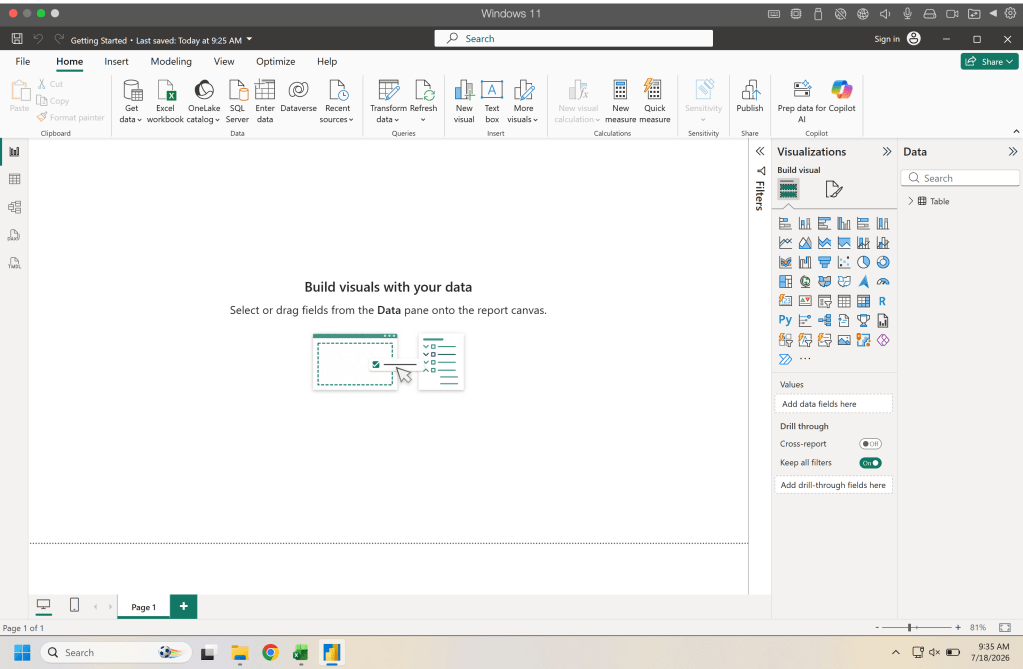Switch to the Modeling ribbon tab
The height and width of the screenshot is (669, 1023).
171,61
